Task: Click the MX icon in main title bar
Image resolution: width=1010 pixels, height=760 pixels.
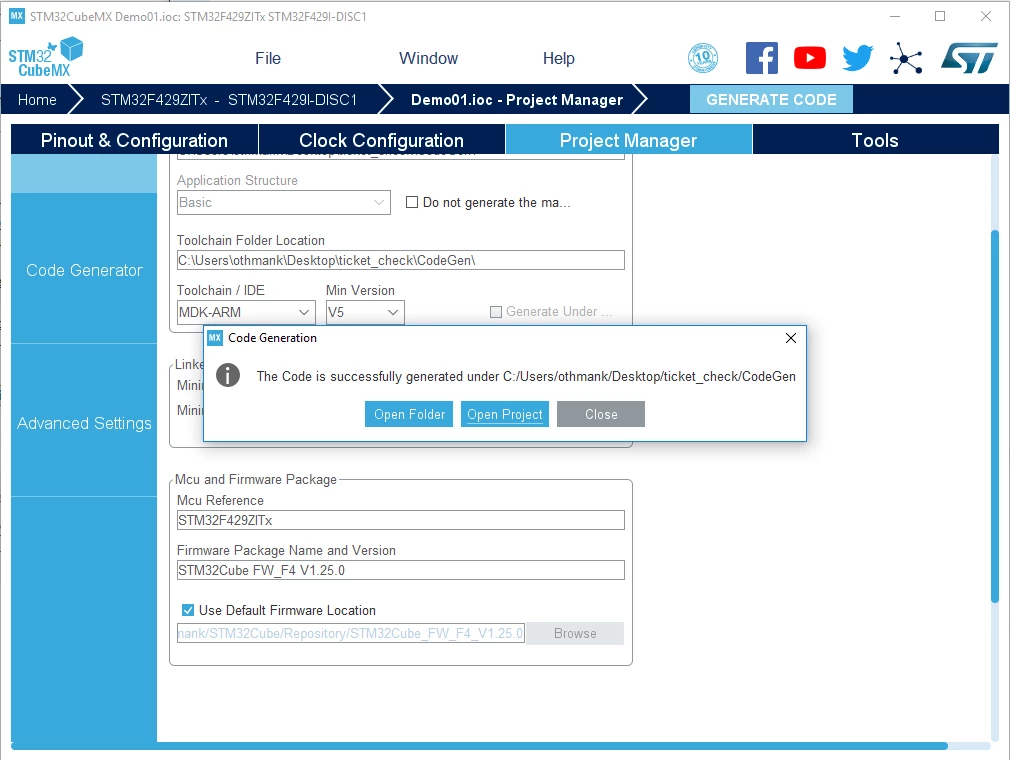Action: tap(17, 16)
